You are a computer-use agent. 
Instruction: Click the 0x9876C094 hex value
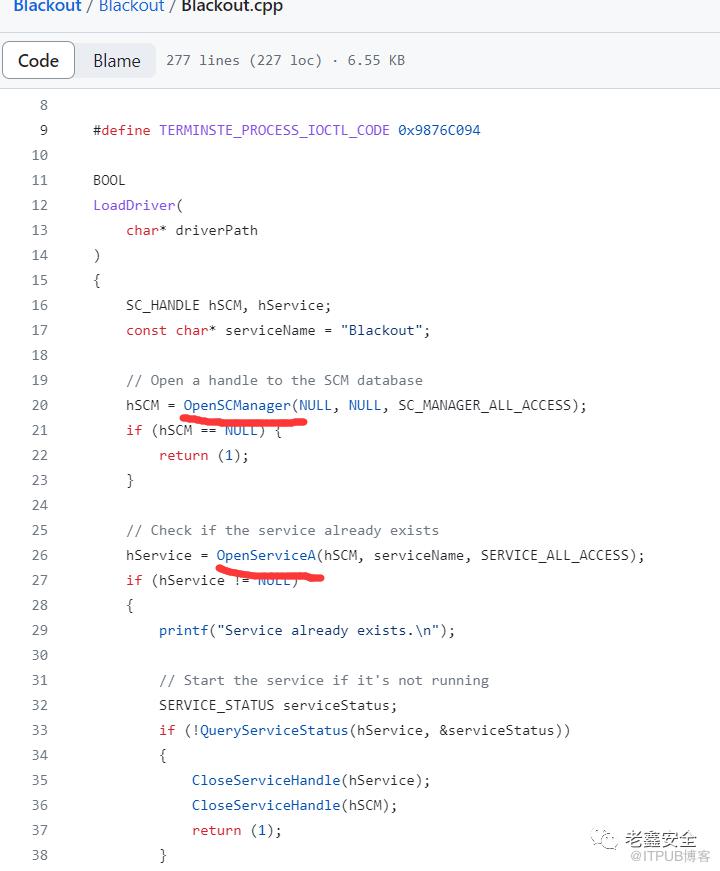pyautogui.click(x=439, y=130)
